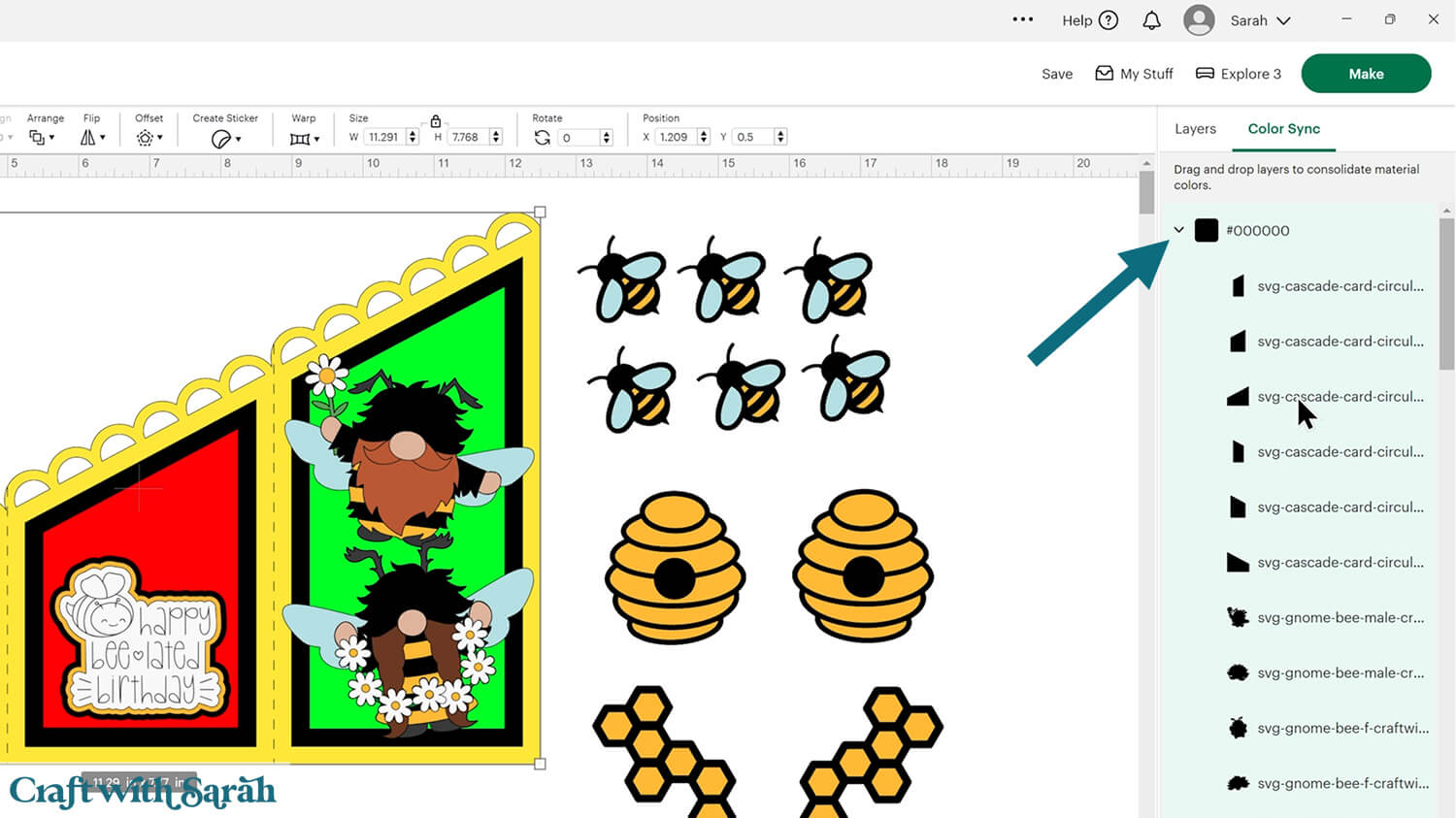Select the first svg-gnome-bee-male layer thumbnail
Image resolution: width=1456 pixels, height=818 pixels.
(x=1238, y=618)
